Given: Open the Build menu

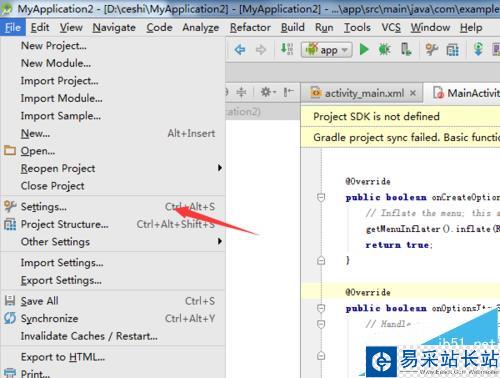Looking at the screenshot, I should tap(292, 27).
